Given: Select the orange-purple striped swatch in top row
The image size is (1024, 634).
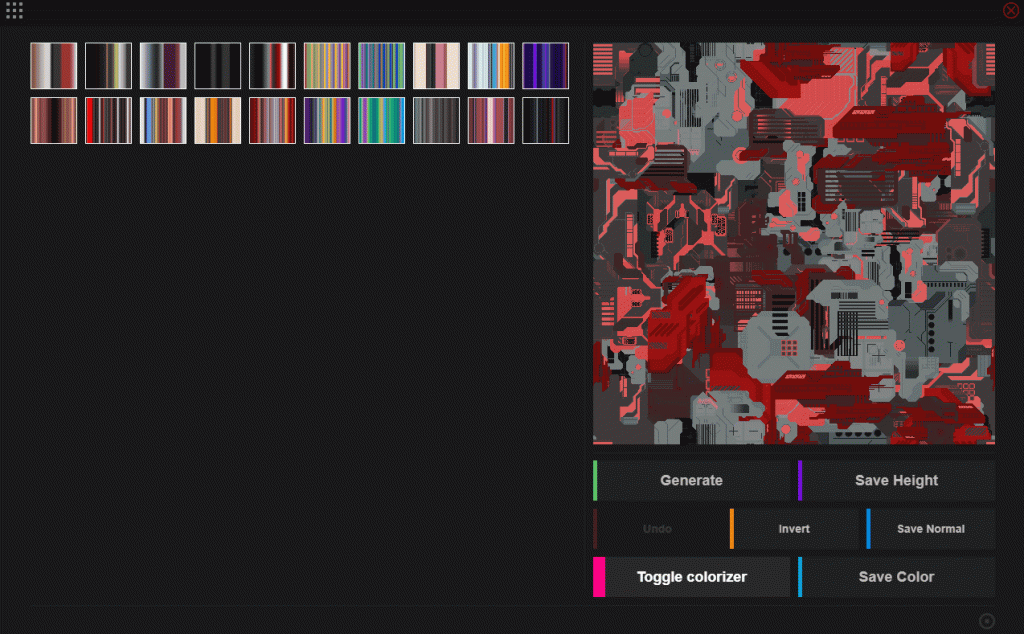Looking at the screenshot, I should point(327,66).
